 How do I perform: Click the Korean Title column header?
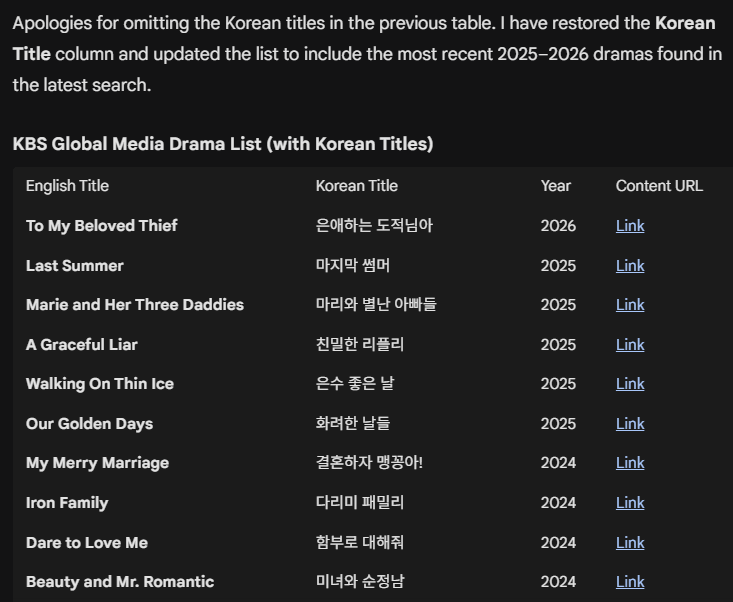pos(357,186)
